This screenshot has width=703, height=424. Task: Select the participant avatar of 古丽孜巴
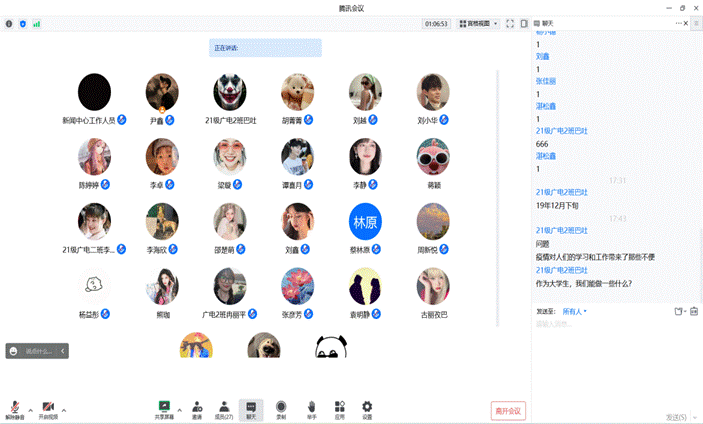tap(433, 286)
